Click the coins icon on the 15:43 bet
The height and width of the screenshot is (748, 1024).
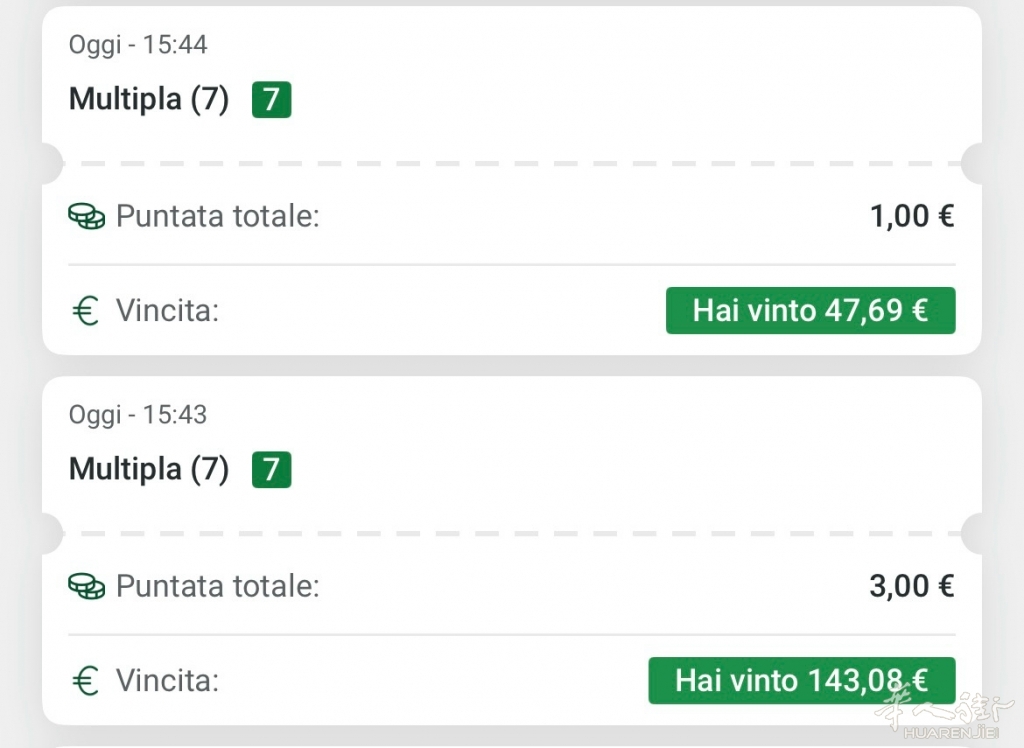(87, 586)
